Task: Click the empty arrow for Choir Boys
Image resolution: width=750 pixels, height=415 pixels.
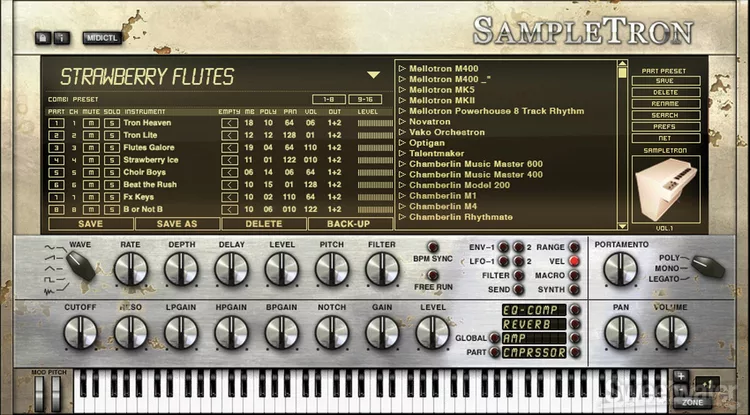Action: click(x=229, y=172)
